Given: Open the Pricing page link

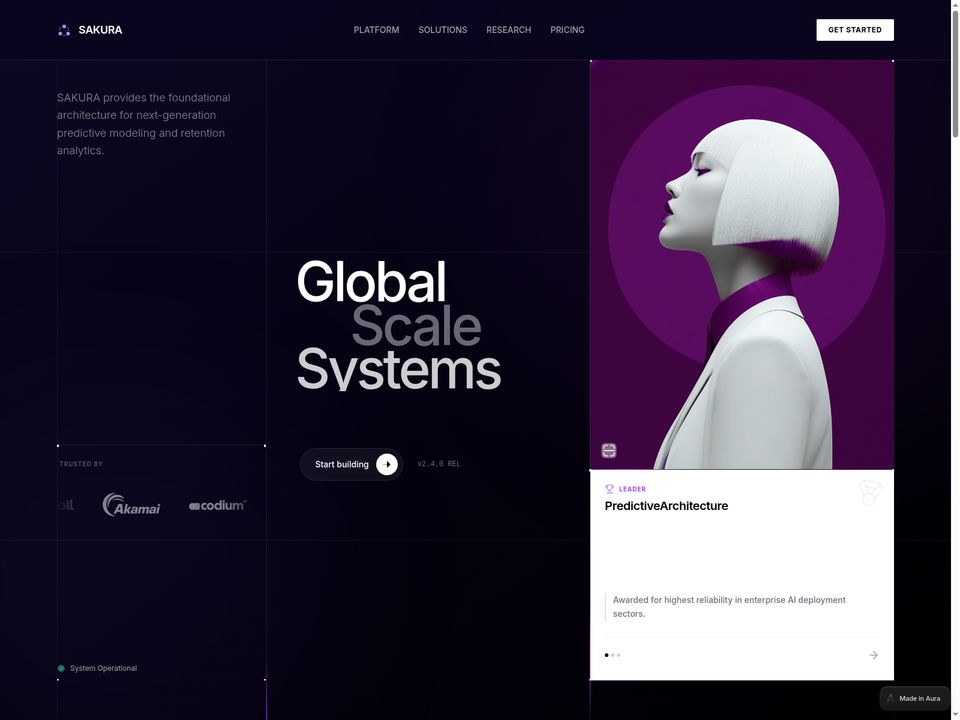Looking at the screenshot, I should pos(568,30).
